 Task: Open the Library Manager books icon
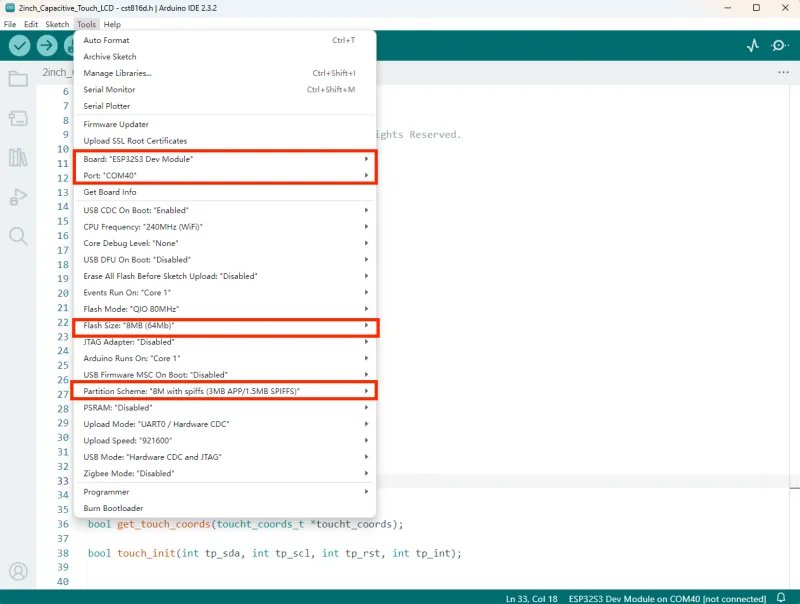(x=18, y=157)
